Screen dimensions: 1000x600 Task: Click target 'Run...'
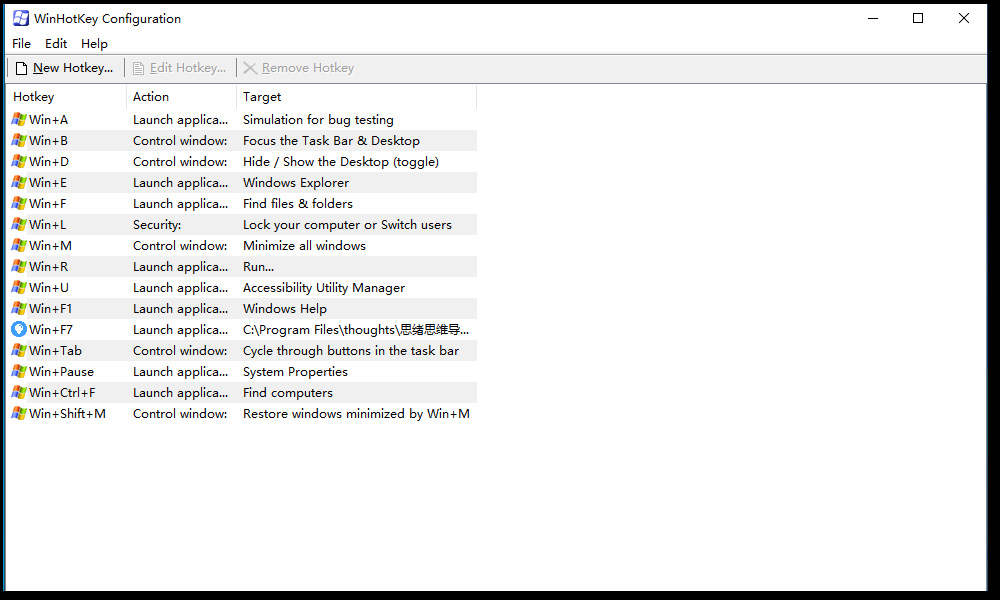[258, 267]
